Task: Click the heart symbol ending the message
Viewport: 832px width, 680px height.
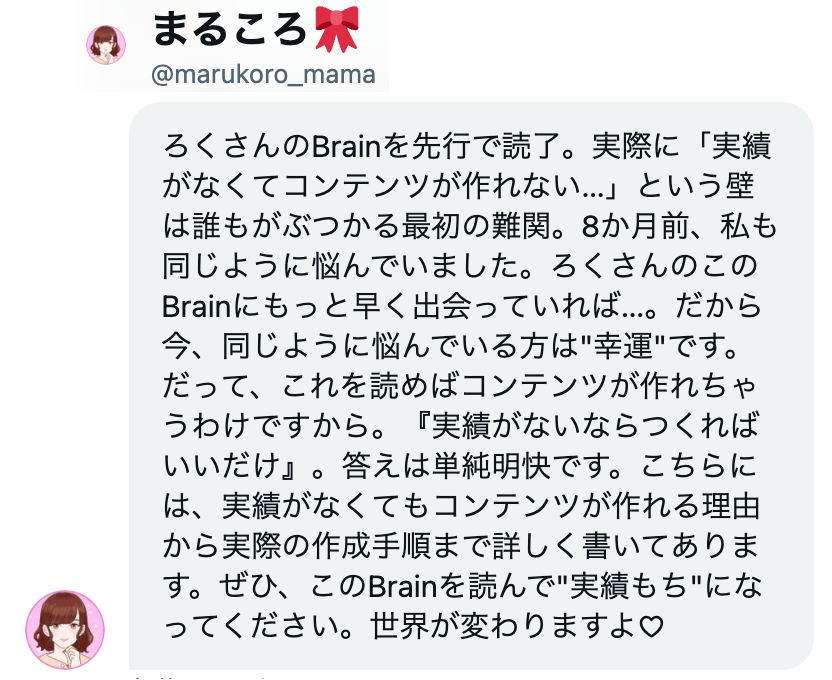Action: tap(652, 626)
